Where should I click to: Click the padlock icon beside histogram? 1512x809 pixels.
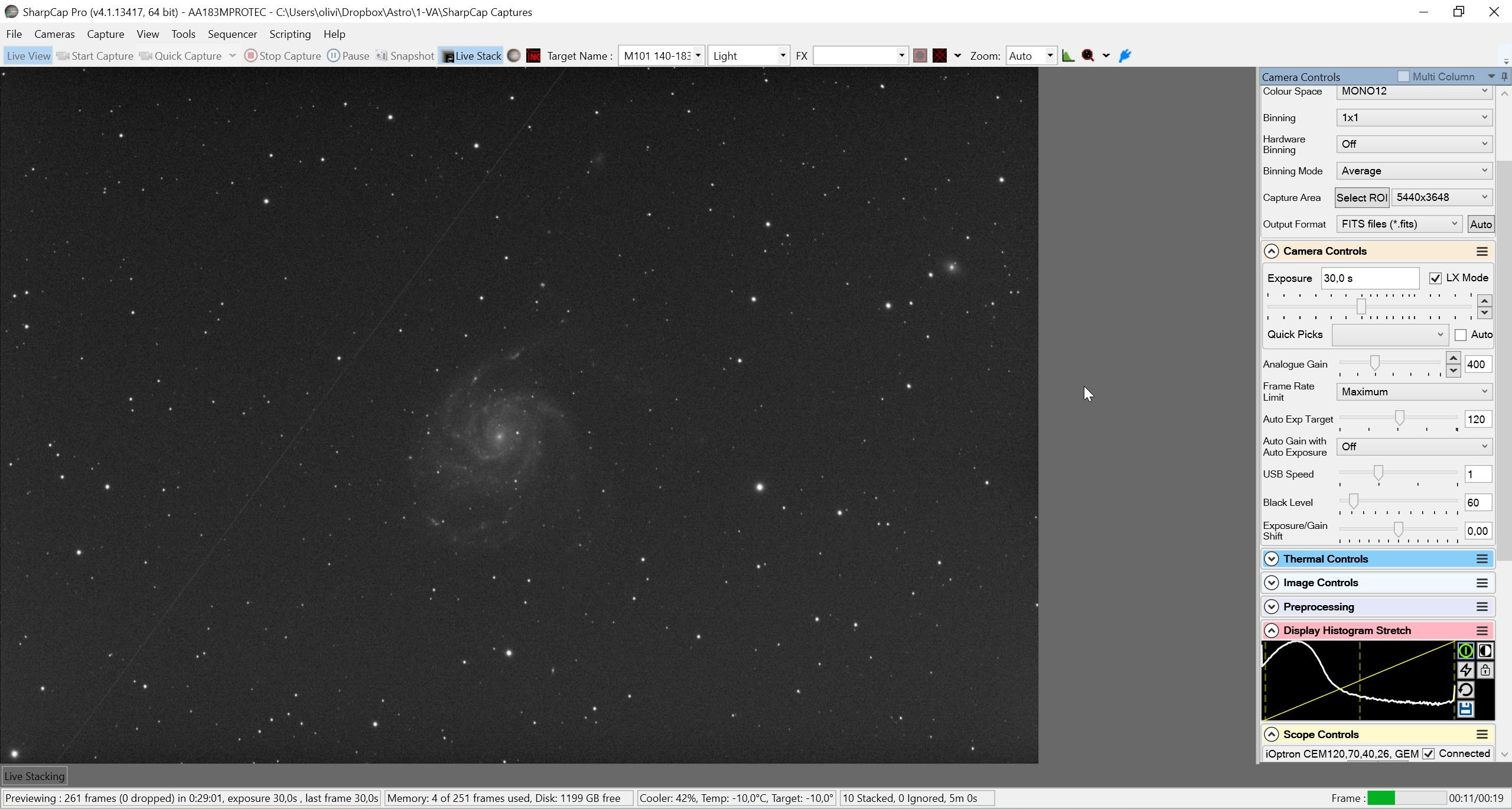pyautogui.click(x=1485, y=670)
